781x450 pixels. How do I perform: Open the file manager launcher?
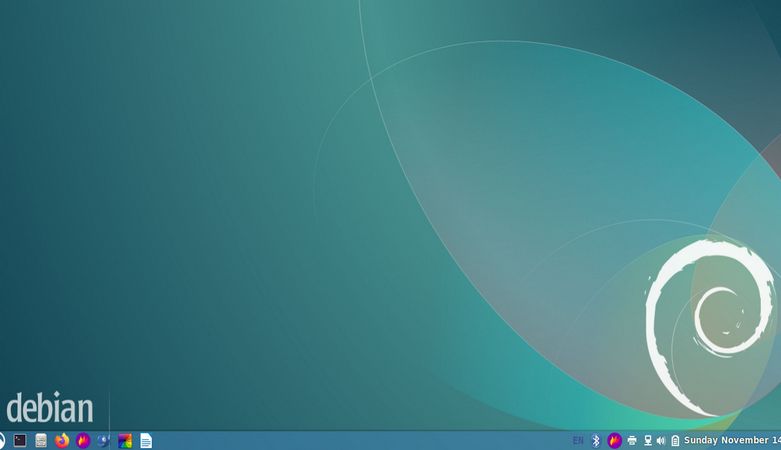41,440
